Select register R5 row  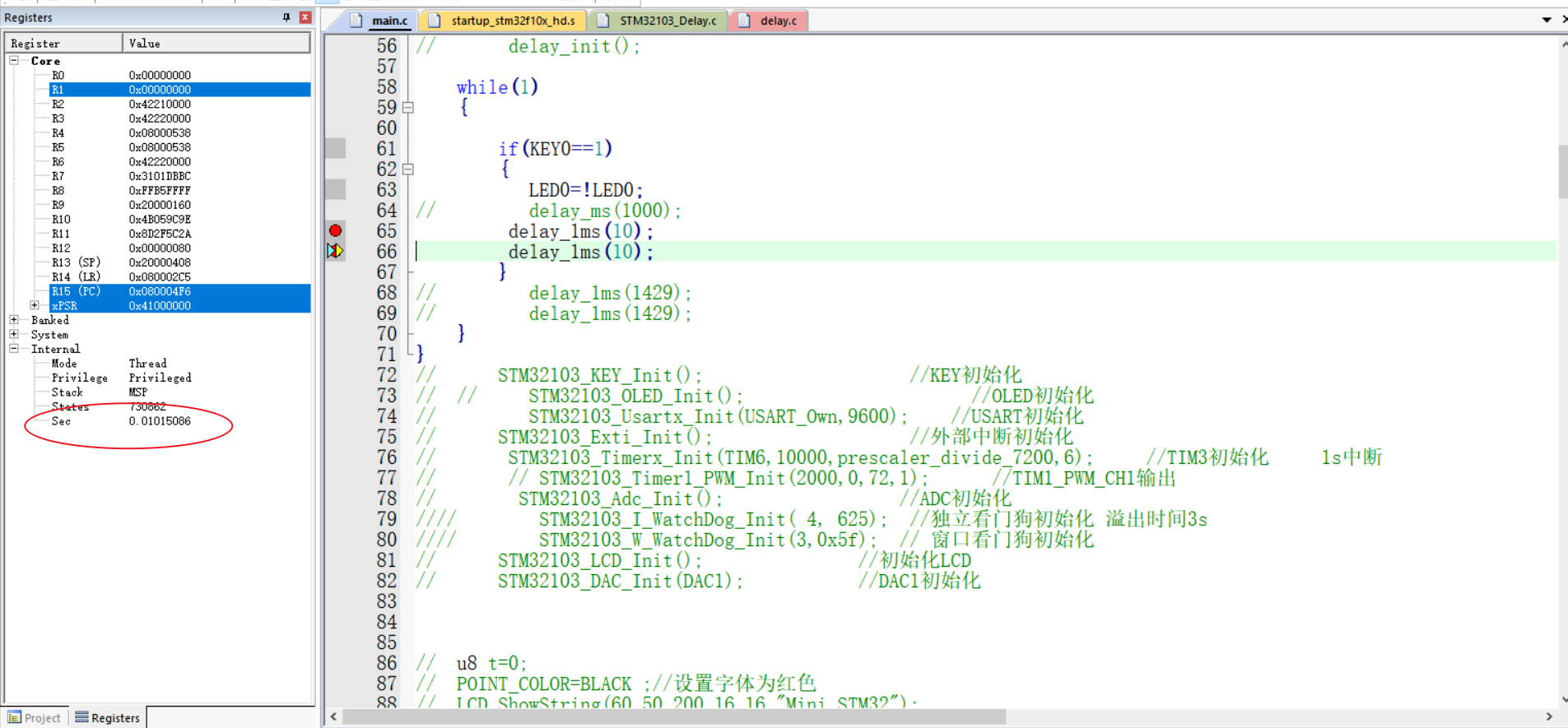pyautogui.click(x=179, y=147)
